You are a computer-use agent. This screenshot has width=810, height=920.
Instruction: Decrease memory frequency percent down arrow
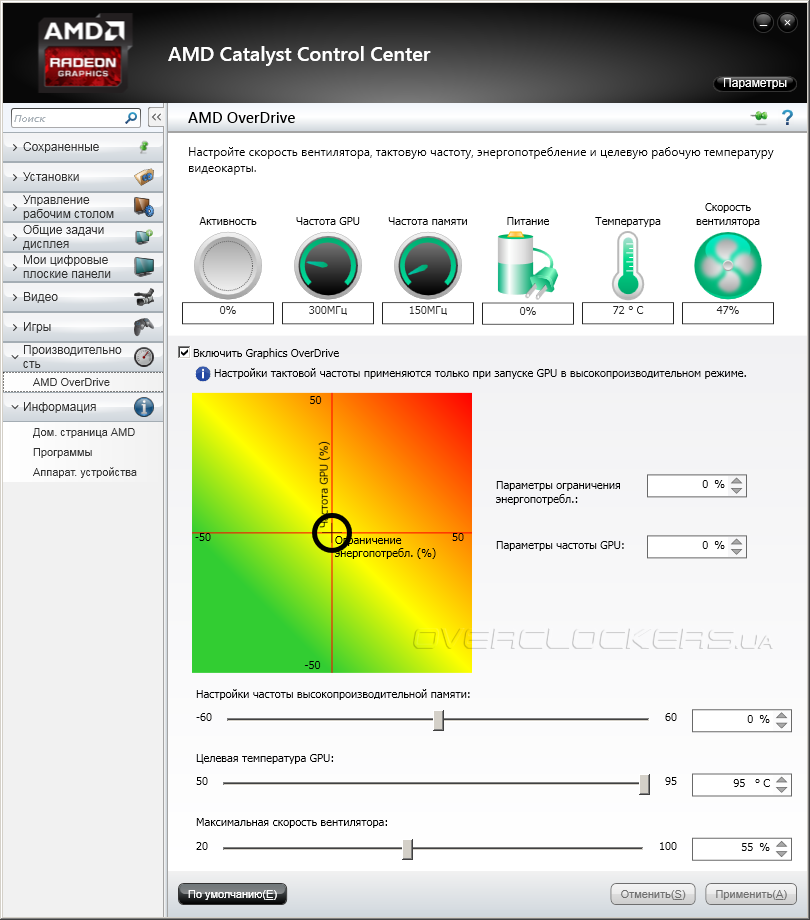(x=781, y=725)
